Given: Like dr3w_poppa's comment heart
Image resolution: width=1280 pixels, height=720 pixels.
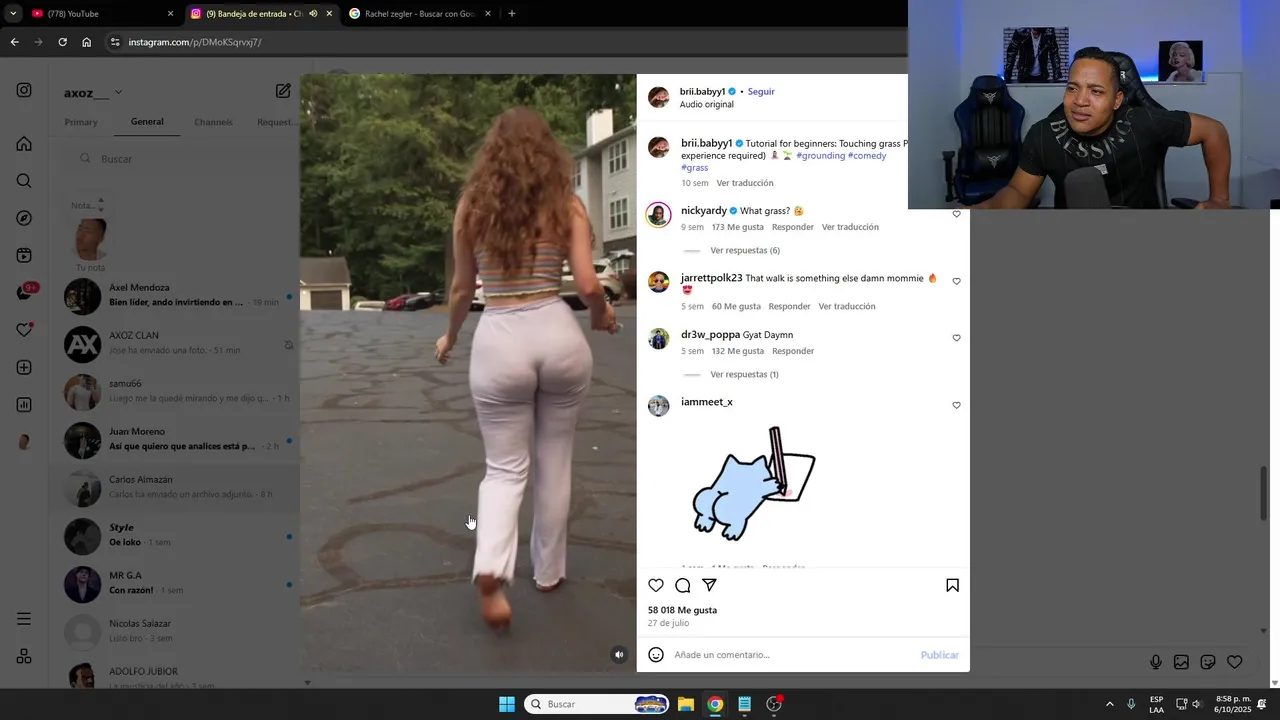Looking at the screenshot, I should click(956, 338).
